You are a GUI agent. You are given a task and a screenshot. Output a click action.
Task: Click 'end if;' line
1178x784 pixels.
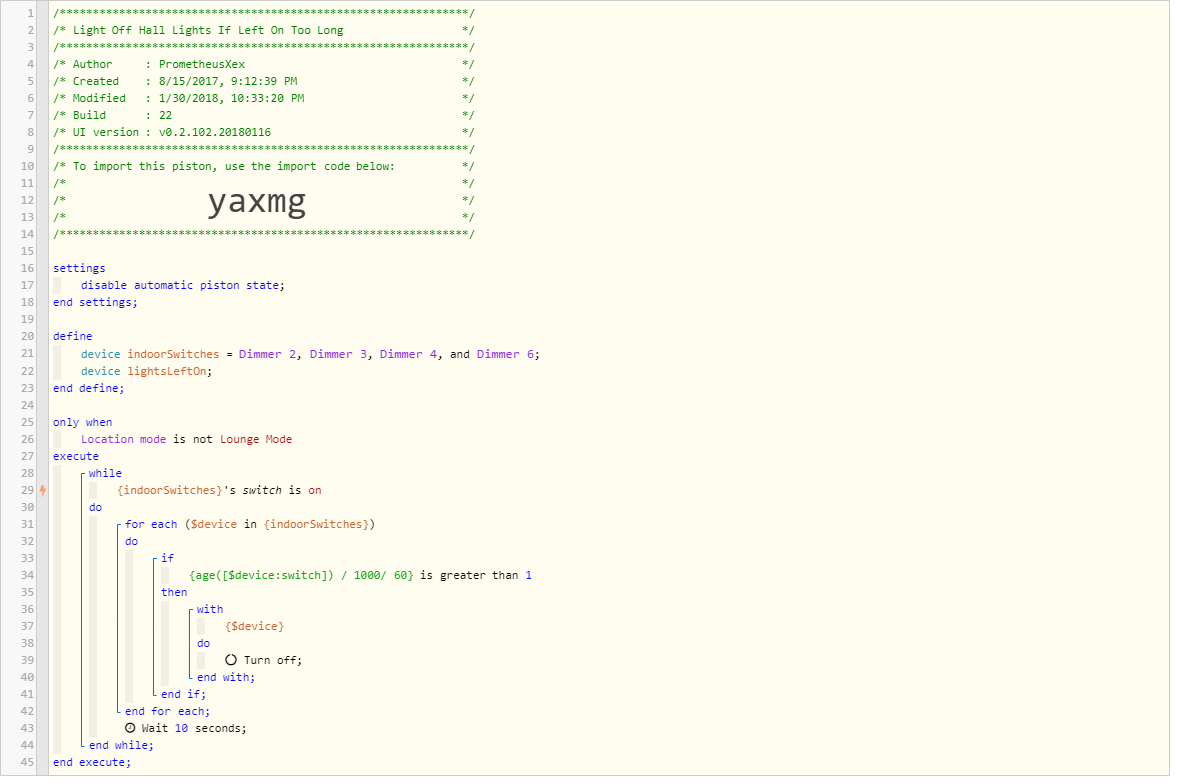click(x=183, y=695)
